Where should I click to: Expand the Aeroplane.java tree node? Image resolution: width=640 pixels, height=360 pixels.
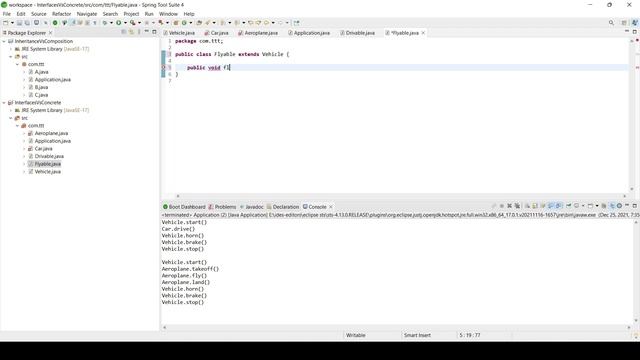pyautogui.click(x=24, y=133)
